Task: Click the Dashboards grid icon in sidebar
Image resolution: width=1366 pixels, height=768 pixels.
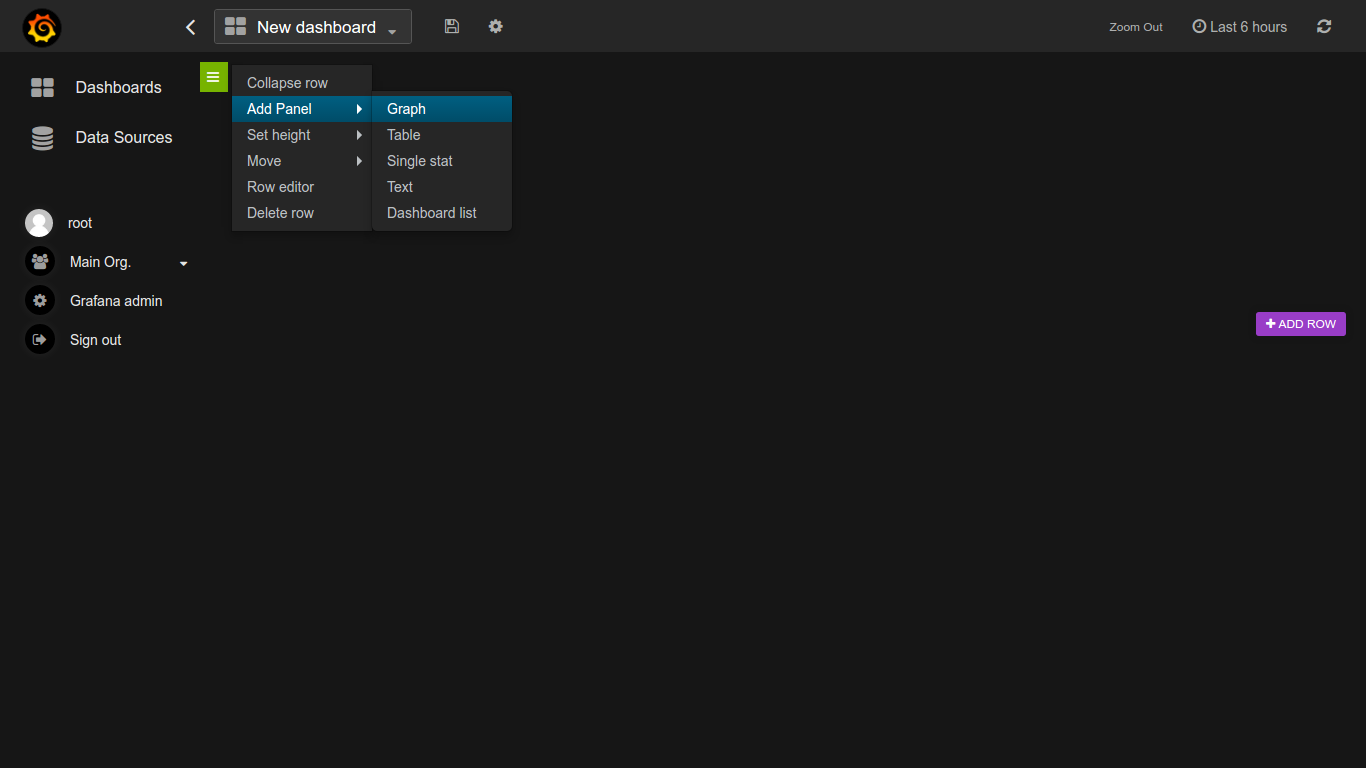Action: (42, 87)
